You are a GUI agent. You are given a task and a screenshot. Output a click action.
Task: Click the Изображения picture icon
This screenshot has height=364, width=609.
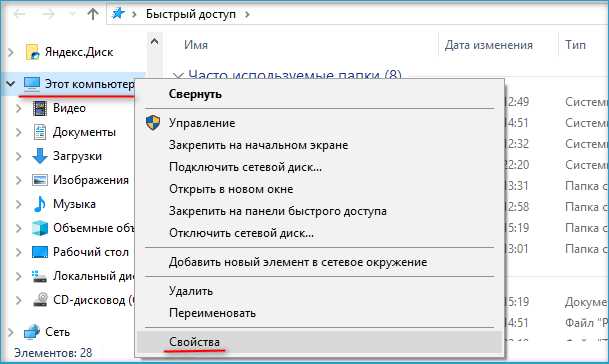(40, 180)
